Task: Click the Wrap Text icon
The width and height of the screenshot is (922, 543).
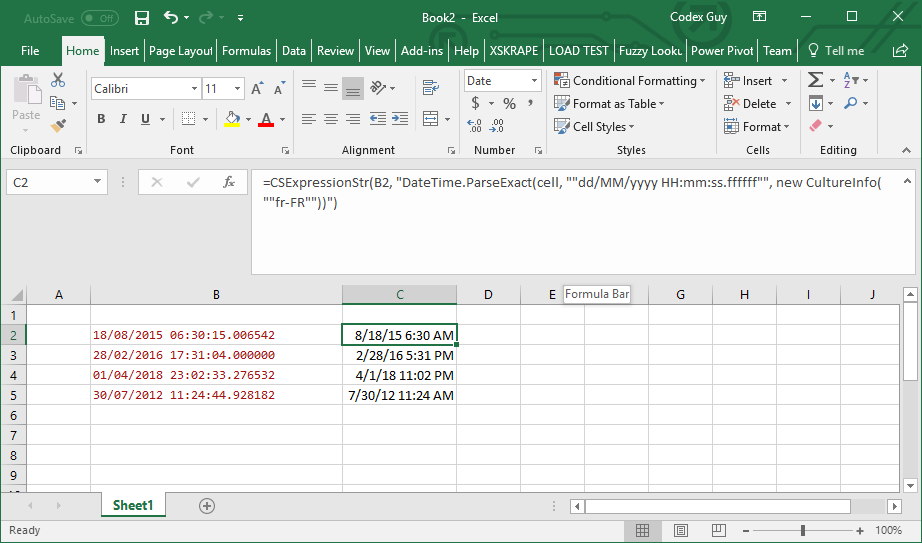Action: [x=431, y=88]
